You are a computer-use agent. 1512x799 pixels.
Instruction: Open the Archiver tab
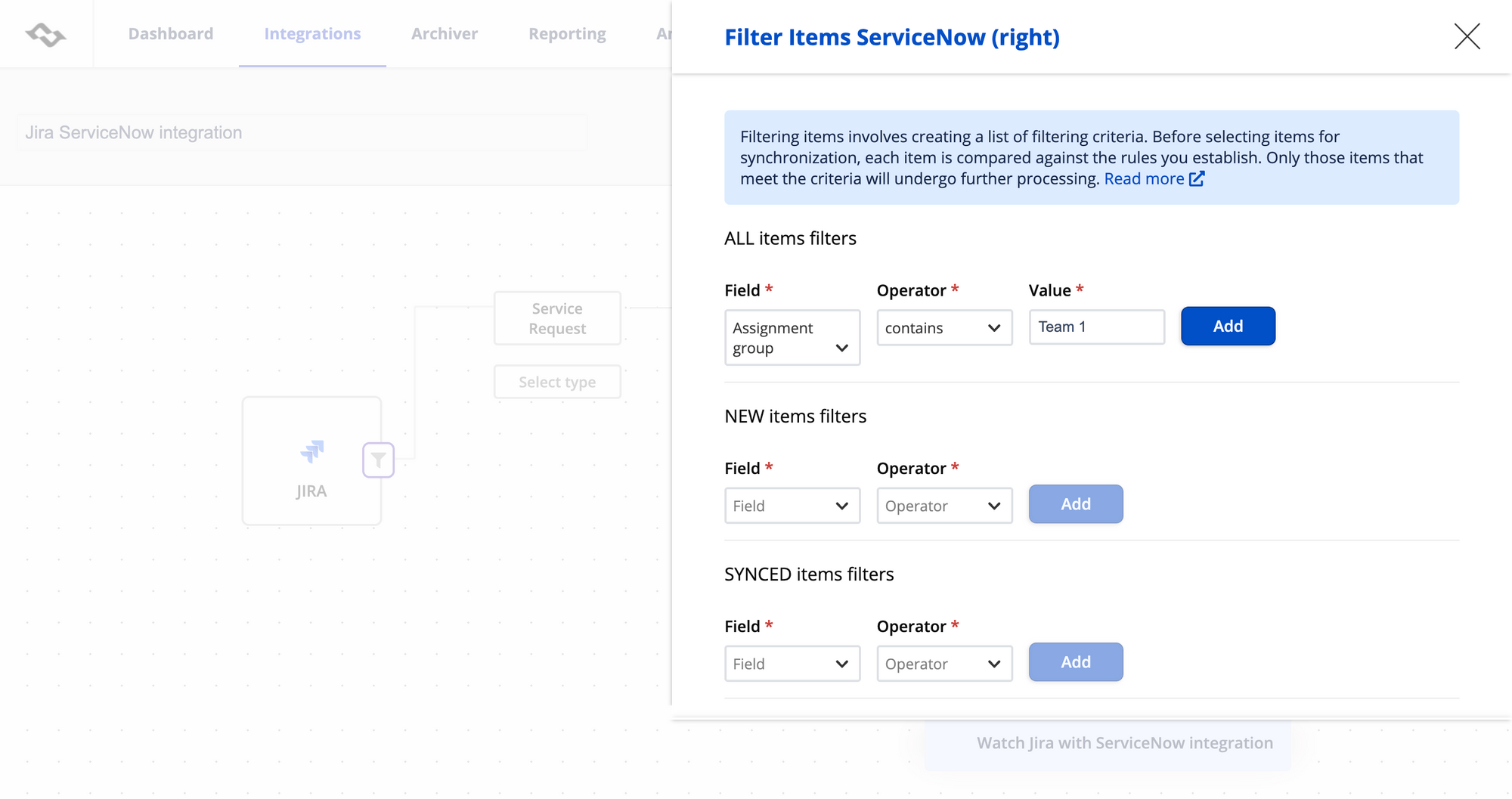pos(445,33)
